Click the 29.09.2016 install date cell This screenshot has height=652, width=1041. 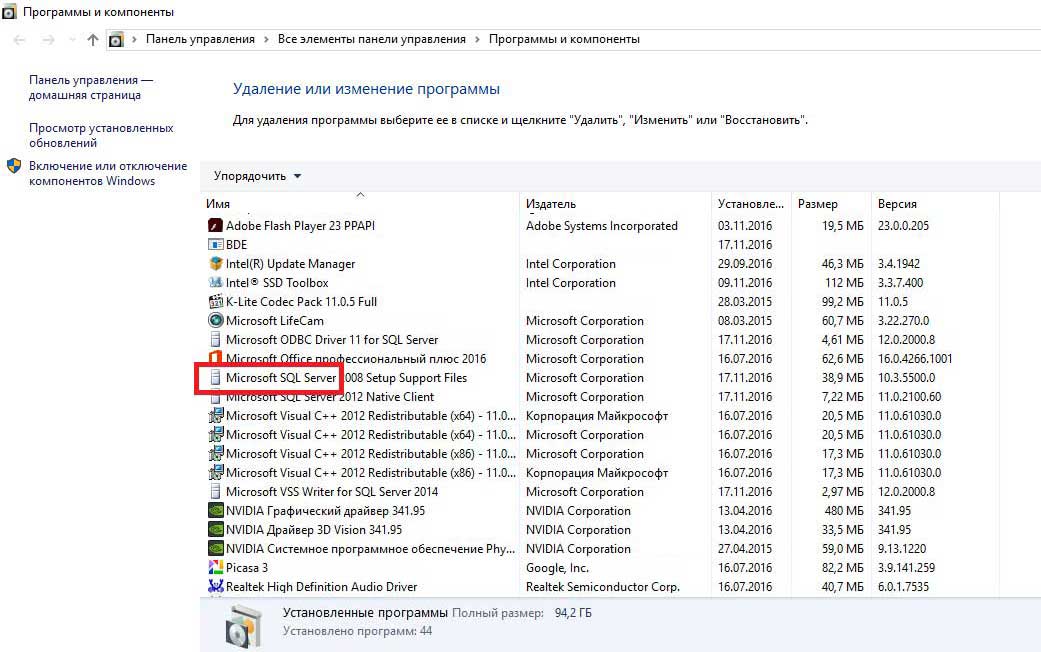(x=745, y=264)
